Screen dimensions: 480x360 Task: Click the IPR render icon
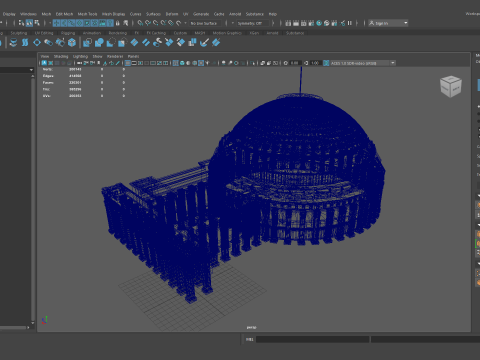pyautogui.click(x=303, y=23)
